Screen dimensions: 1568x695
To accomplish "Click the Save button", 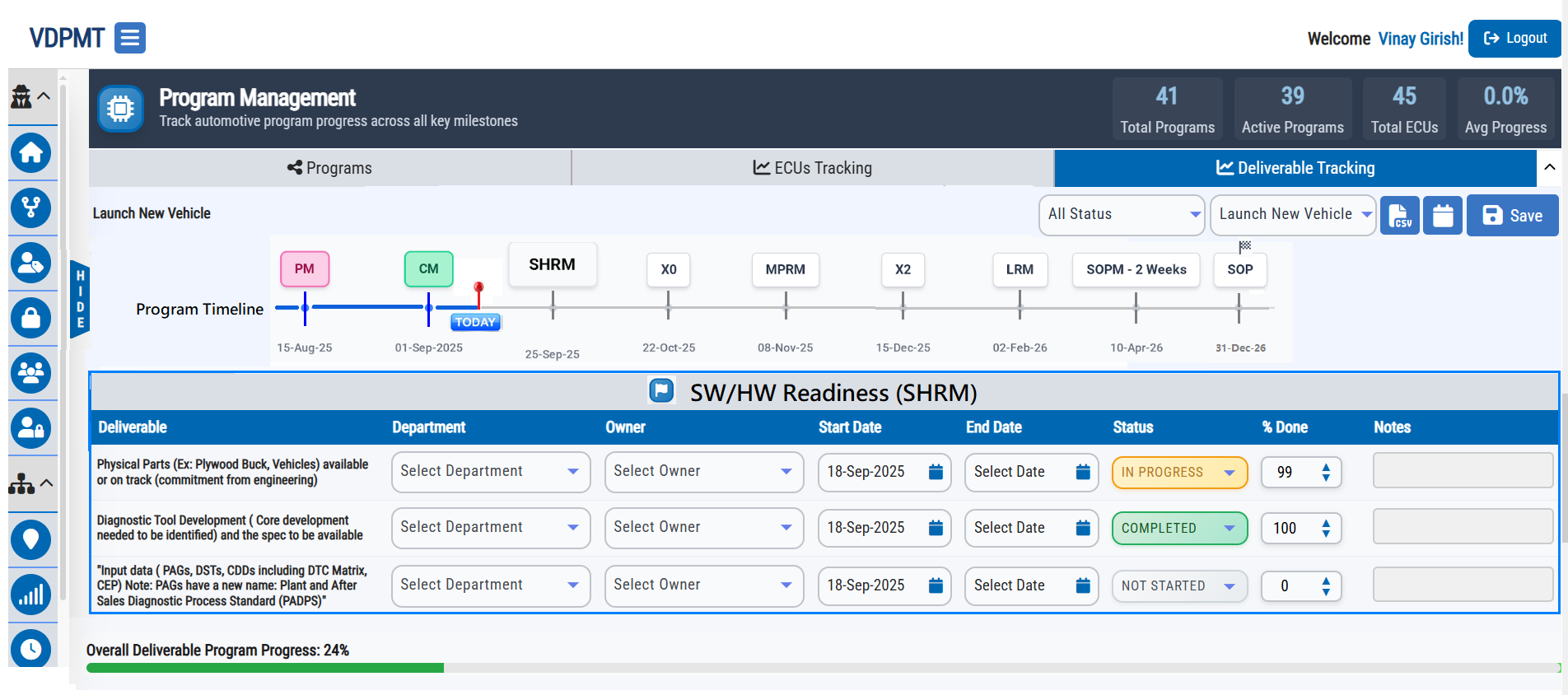I will (1512, 216).
